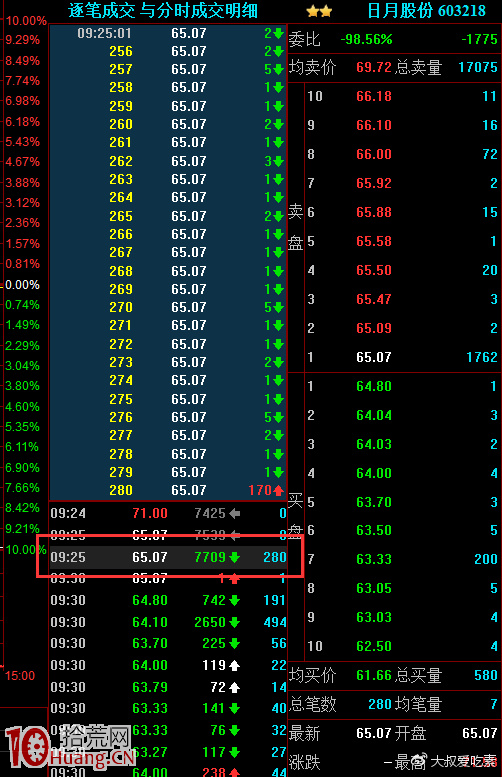Image resolution: width=502 pixels, height=777 pixels.
Task: Click the white up arrow beside volume 72
Action: pos(235,687)
